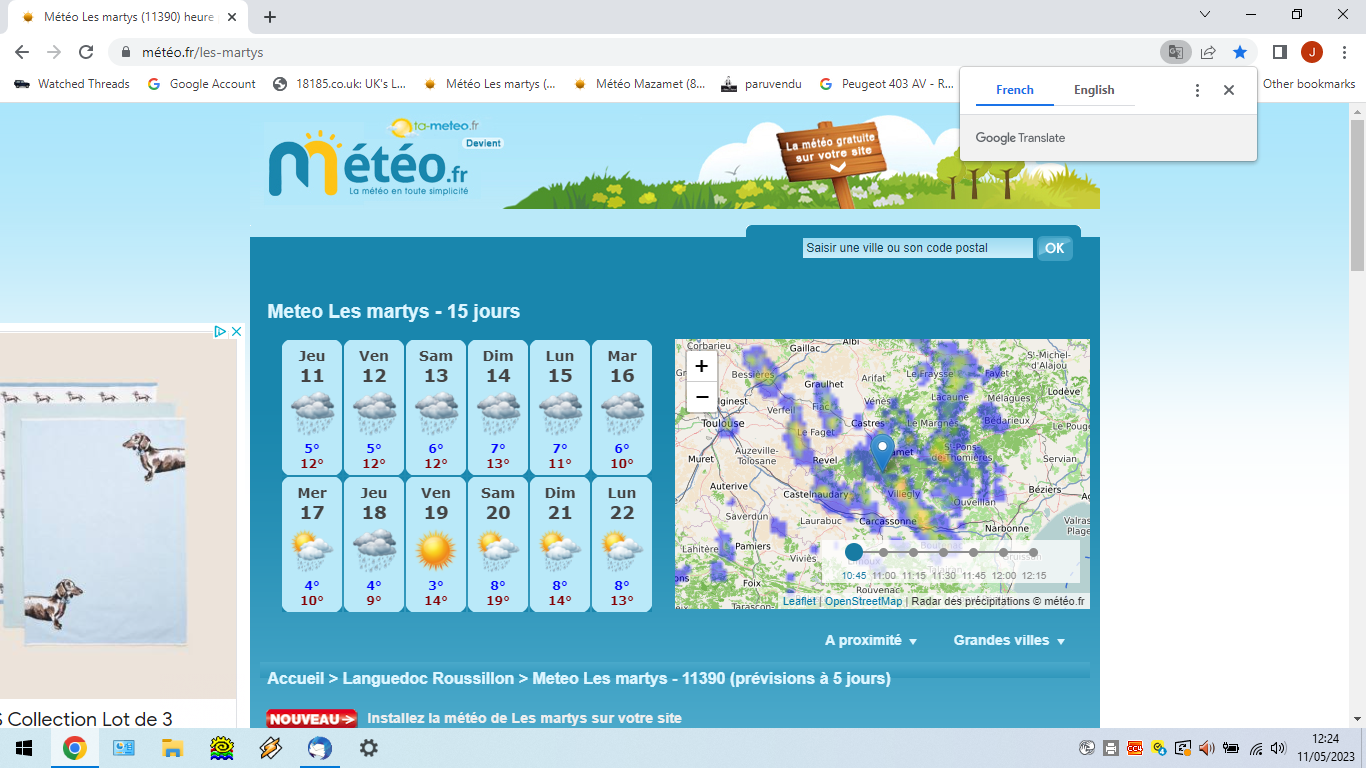The height and width of the screenshot is (768, 1366).
Task: Close the Google Translate popup
Action: click(x=1229, y=90)
